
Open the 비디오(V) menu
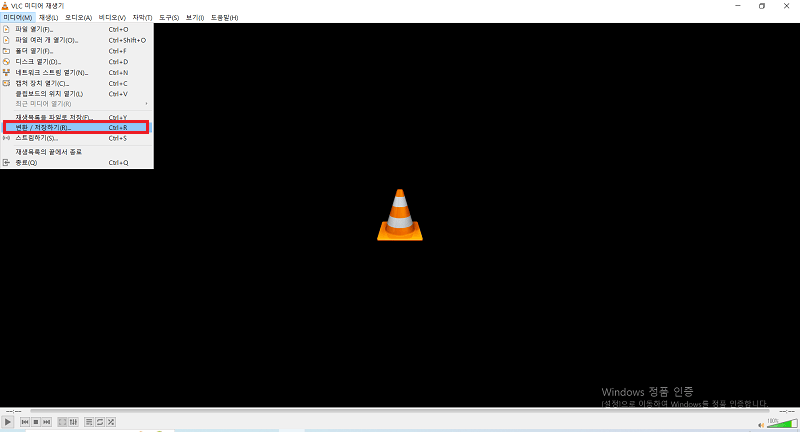(x=112, y=17)
